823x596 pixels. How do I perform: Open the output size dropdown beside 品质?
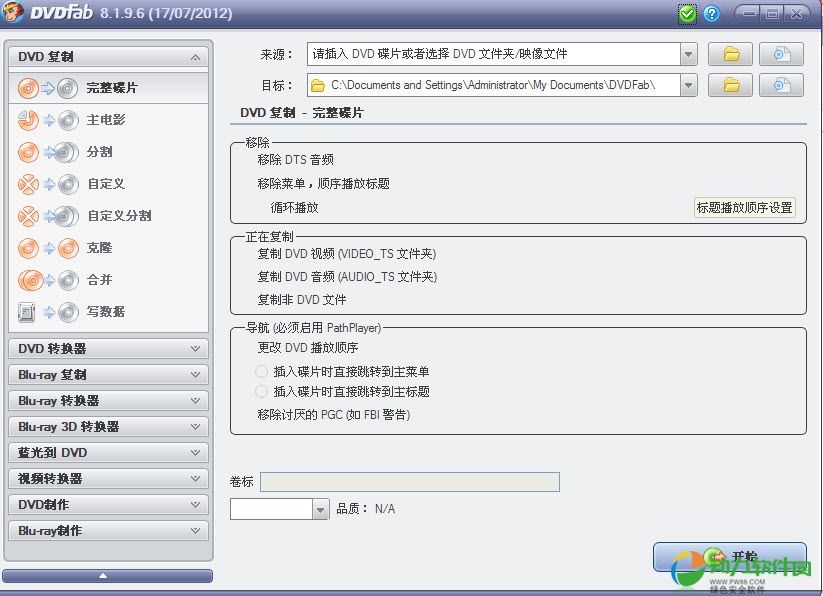click(320, 509)
